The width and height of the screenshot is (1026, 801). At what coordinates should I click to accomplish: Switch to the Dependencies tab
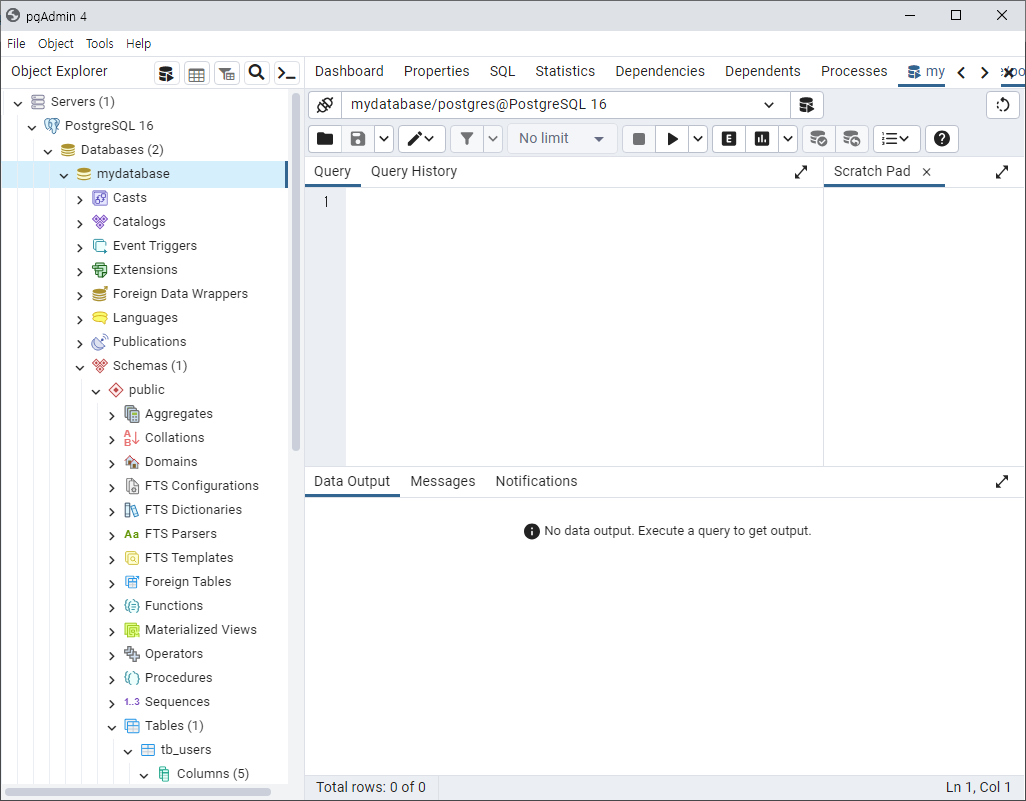click(660, 71)
